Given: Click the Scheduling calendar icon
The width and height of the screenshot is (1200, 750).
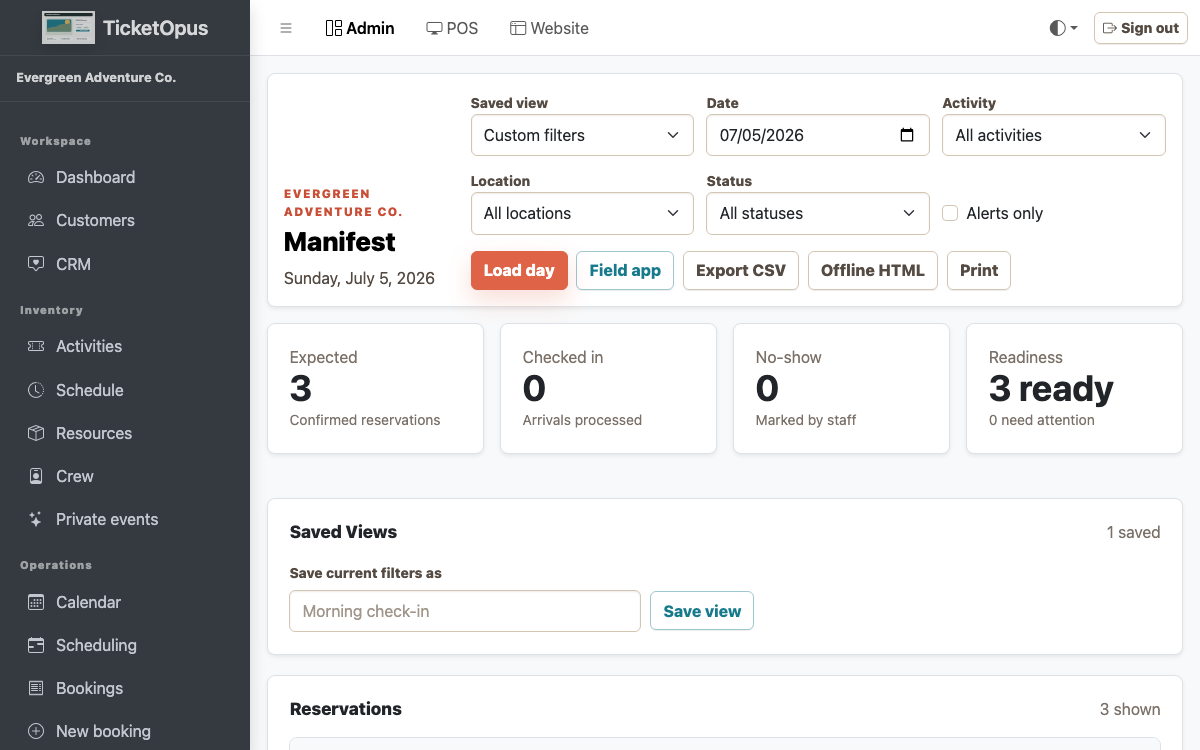Looking at the screenshot, I should pos(36,645).
